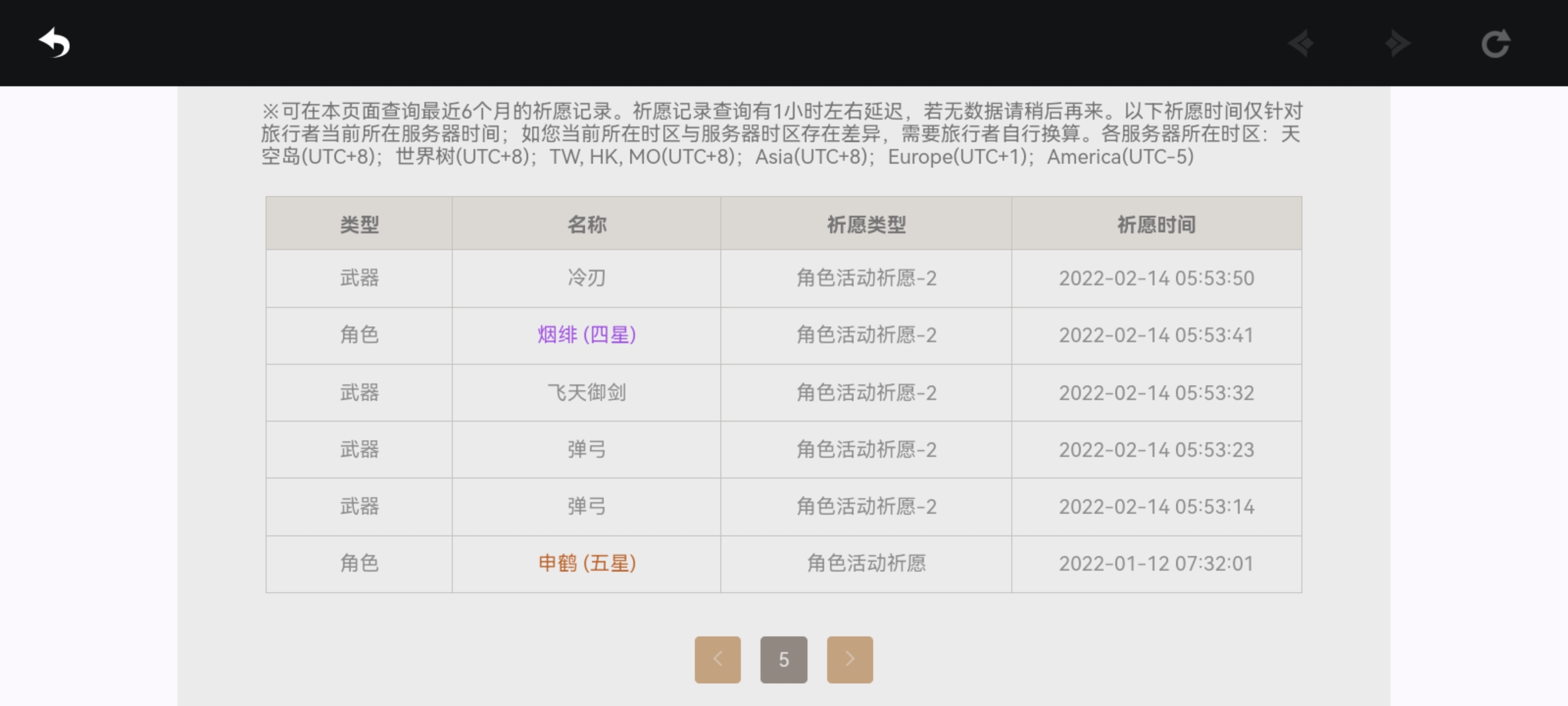Click the 冷刃 item name

coord(587,278)
